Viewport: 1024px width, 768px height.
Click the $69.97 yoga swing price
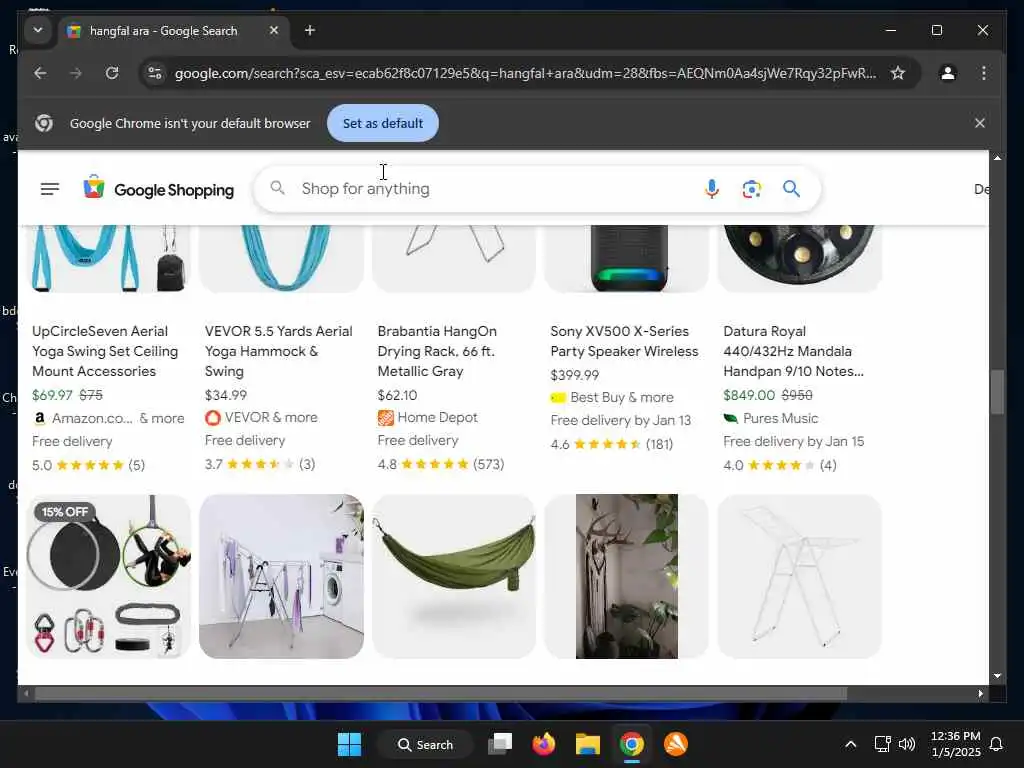[52, 395]
